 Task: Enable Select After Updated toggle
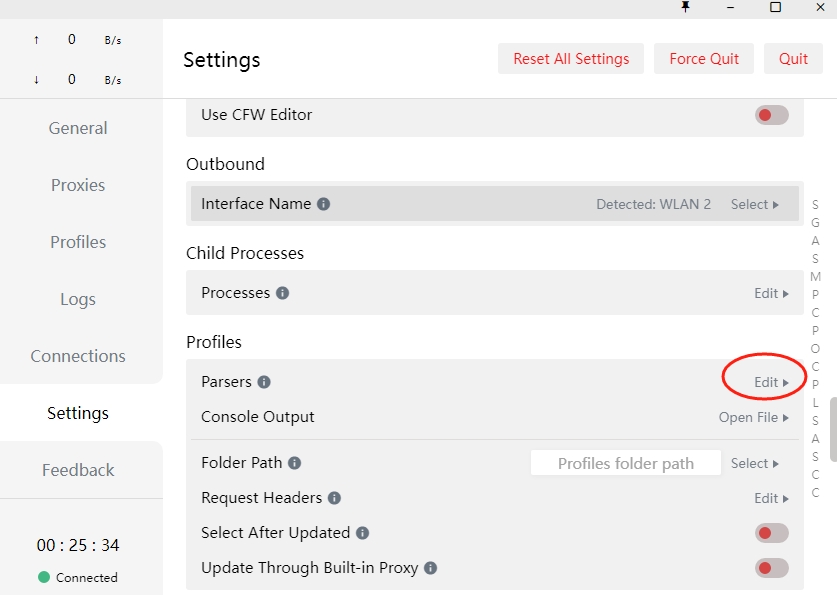coord(771,533)
